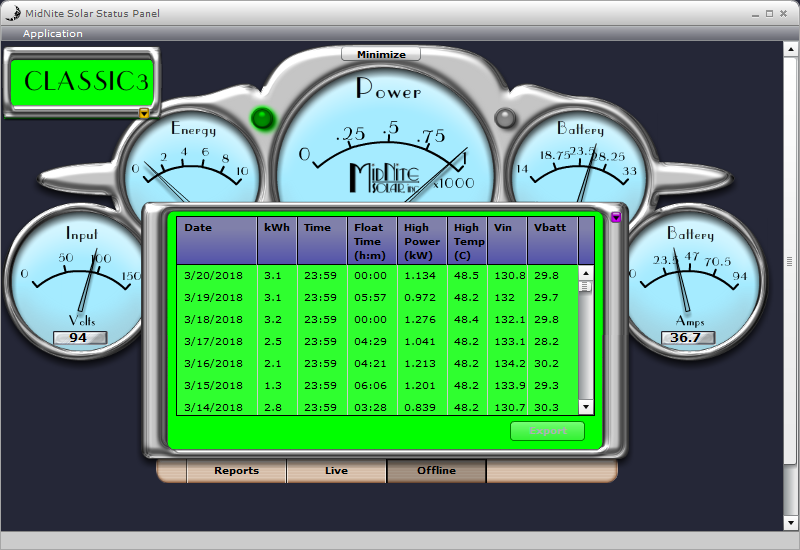Click the Vbatt column header
Screen dimensions: 800x550
click(x=553, y=241)
